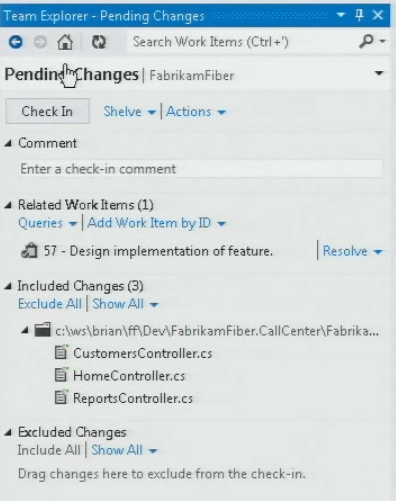Collapse the Related Work Items section
The image size is (396, 501).
8,205
